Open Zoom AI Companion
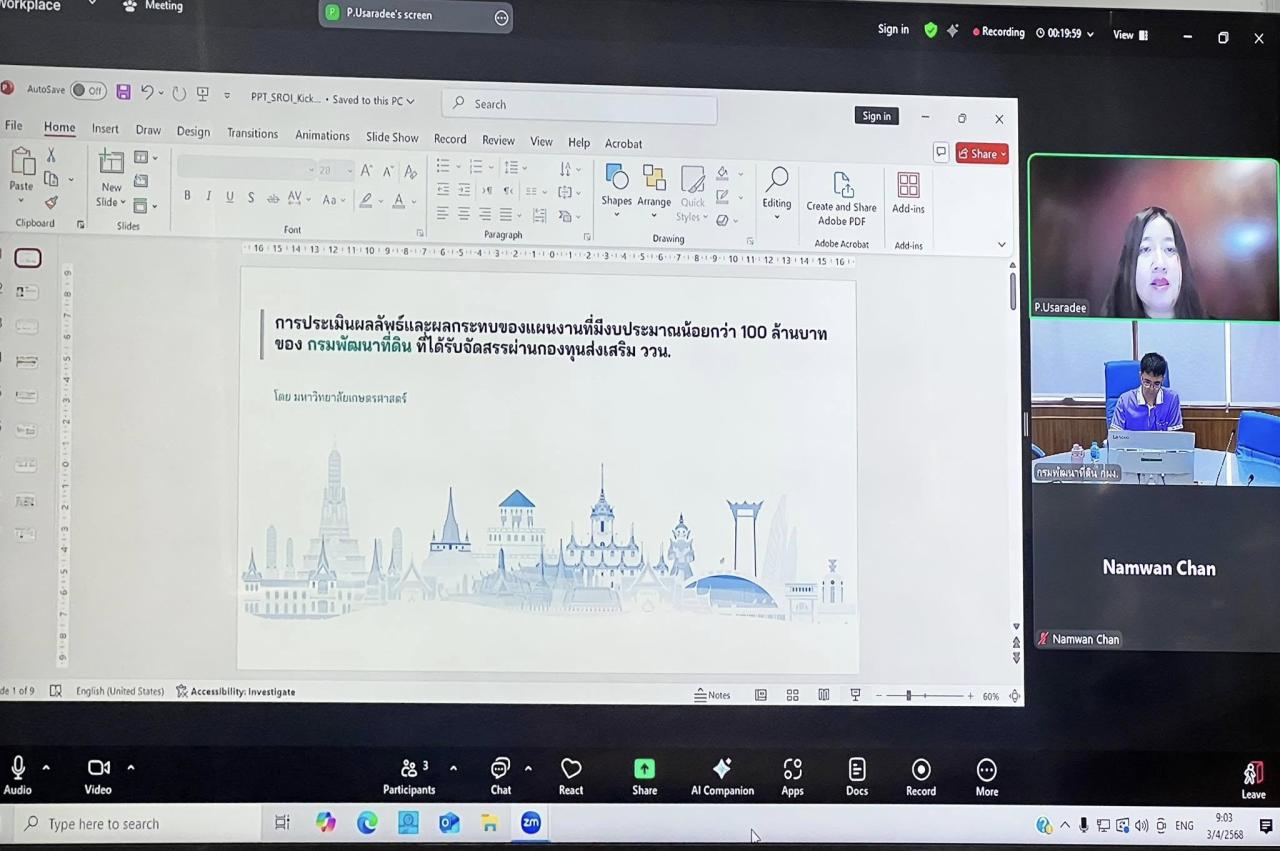 tap(721, 769)
